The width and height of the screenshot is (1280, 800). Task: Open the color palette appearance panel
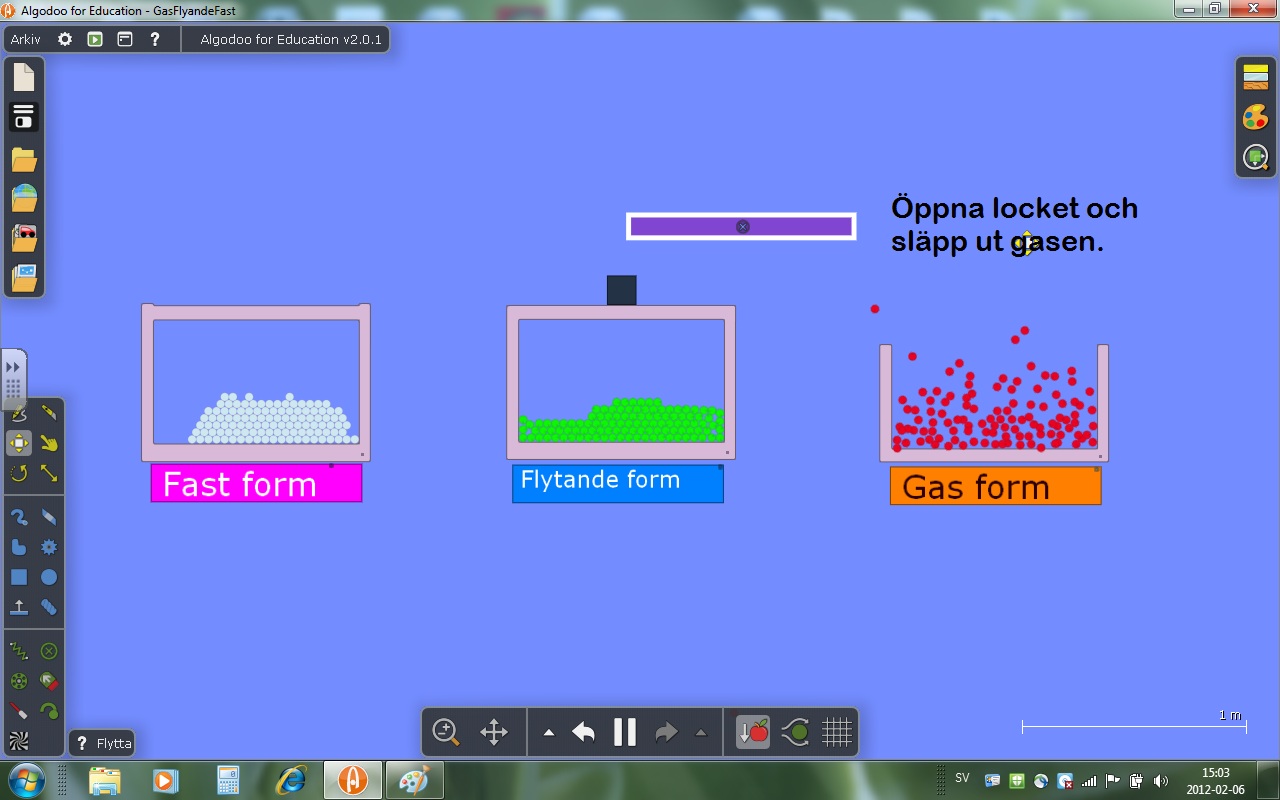pos(1255,117)
